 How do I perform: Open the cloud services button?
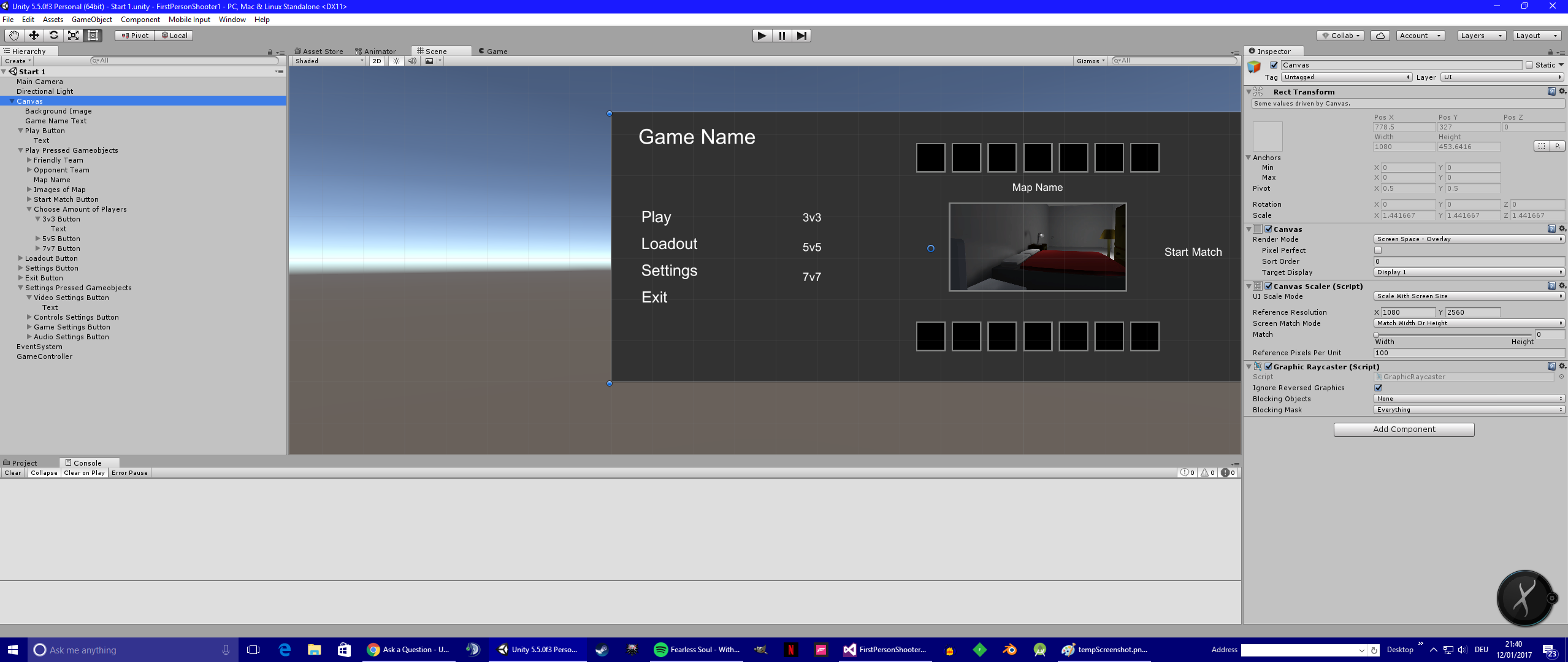[1380, 36]
